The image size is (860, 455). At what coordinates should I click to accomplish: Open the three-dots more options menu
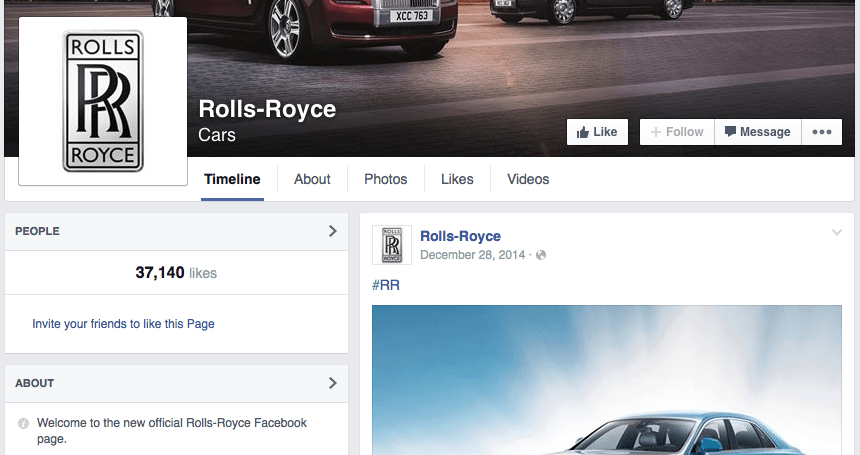tap(822, 132)
